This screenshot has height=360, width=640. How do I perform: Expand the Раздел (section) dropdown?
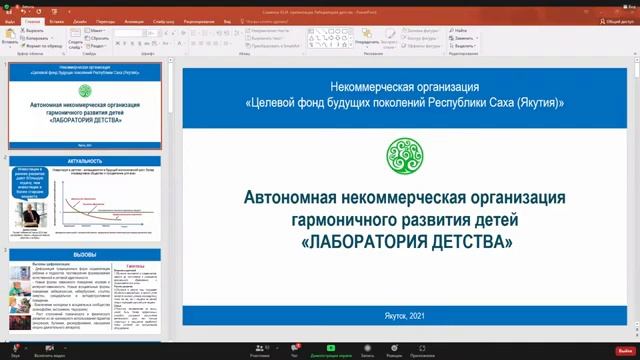point(96,46)
